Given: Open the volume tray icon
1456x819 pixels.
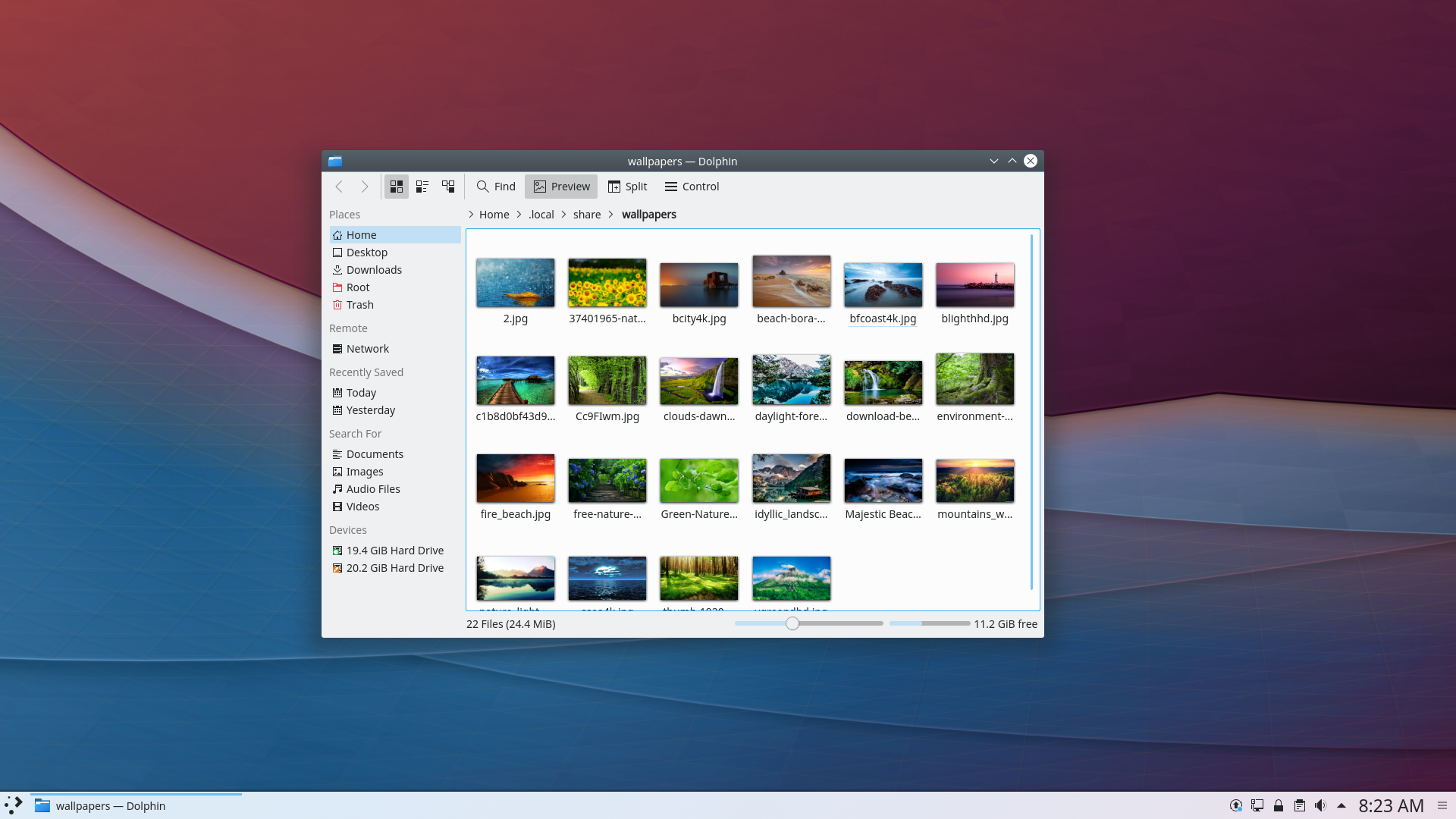Looking at the screenshot, I should point(1320,805).
